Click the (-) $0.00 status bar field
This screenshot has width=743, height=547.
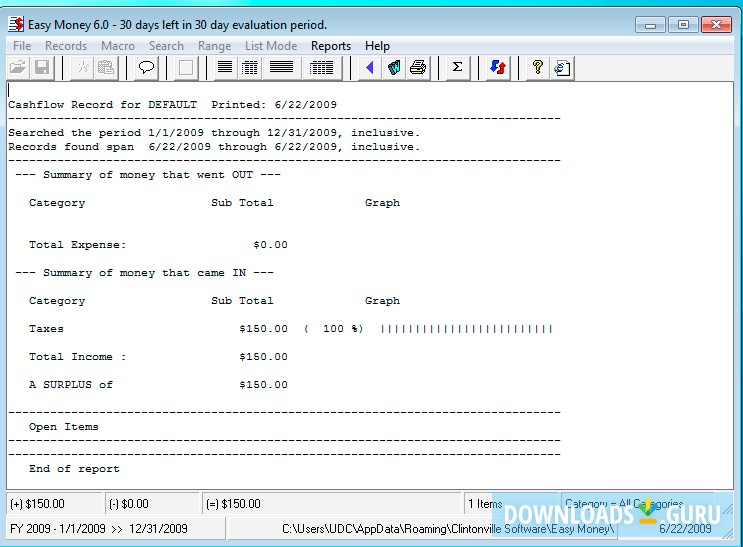click(x=152, y=503)
